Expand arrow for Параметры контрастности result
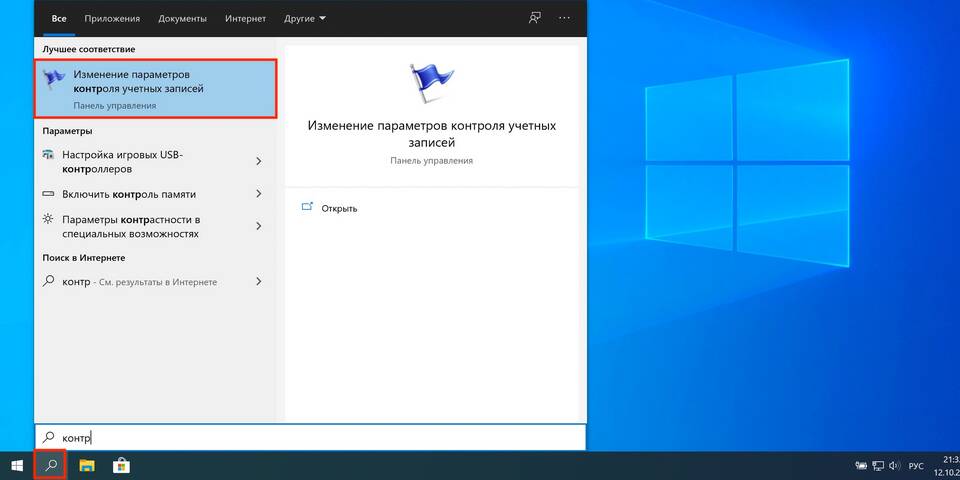960x480 pixels. (259, 226)
